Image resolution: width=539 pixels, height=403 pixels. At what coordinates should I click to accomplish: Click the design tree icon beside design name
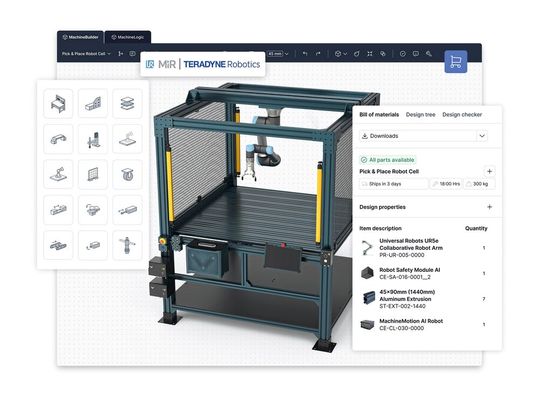tap(120, 54)
